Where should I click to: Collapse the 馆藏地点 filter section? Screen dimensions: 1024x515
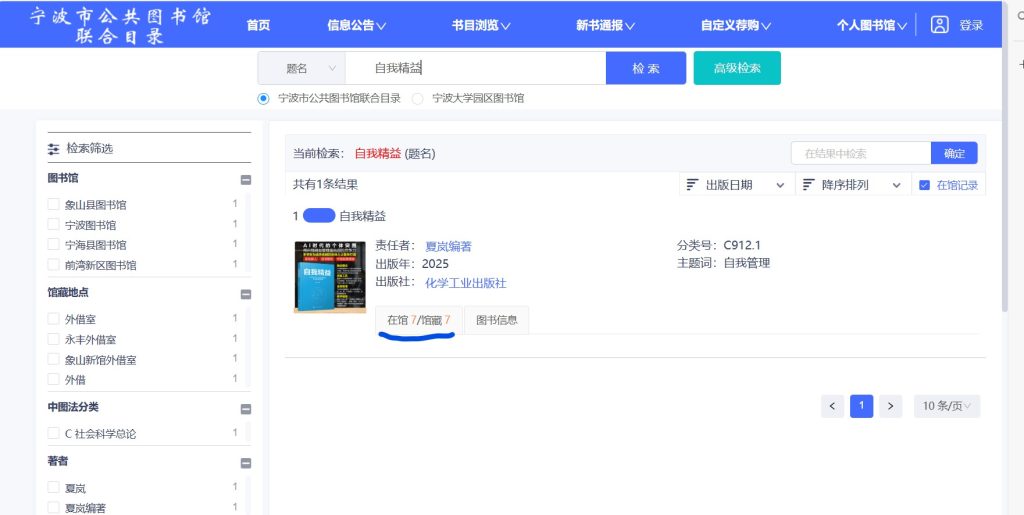[x=245, y=294]
